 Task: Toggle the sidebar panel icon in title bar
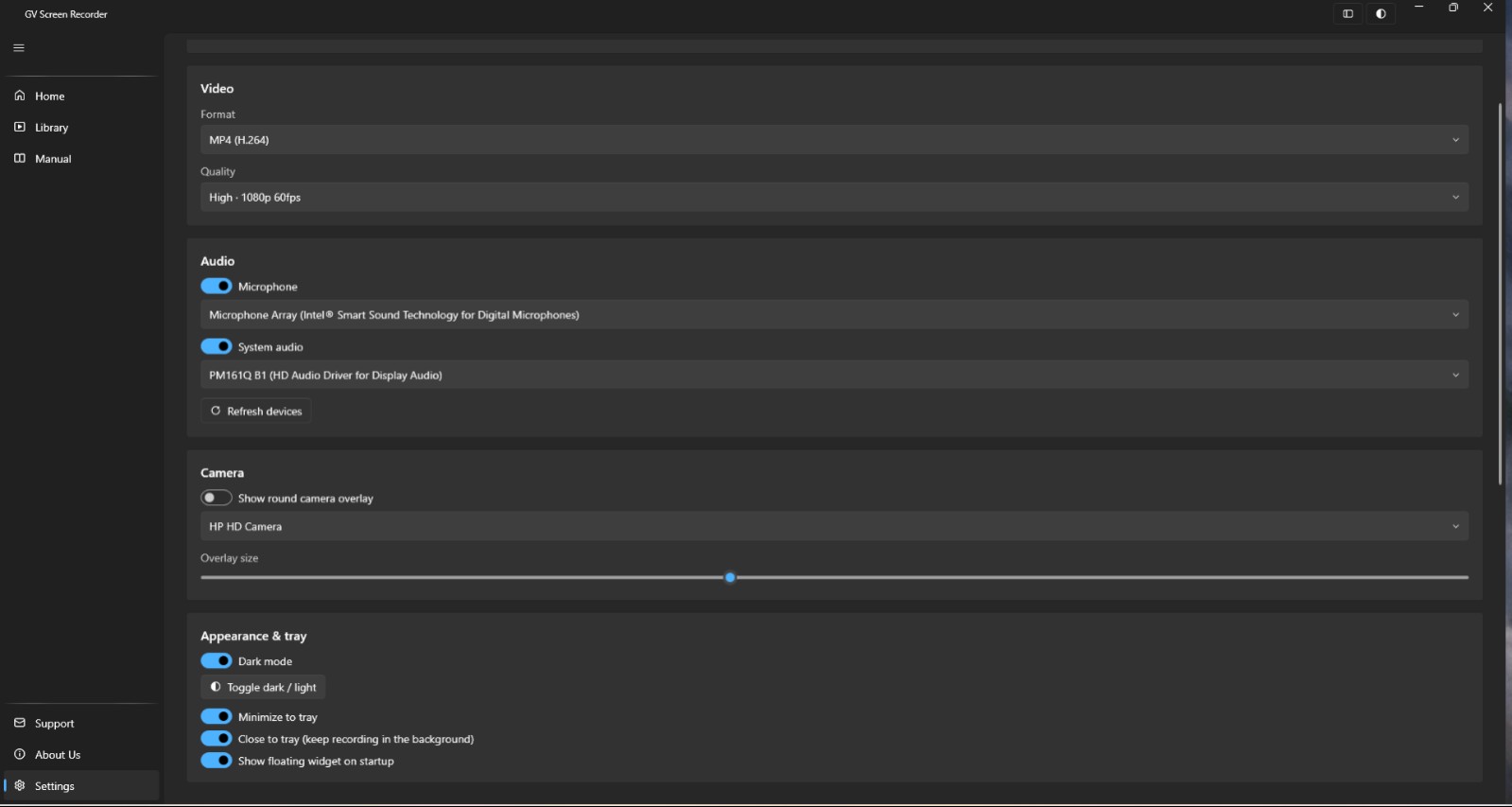pyautogui.click(x=1348, y=13)
